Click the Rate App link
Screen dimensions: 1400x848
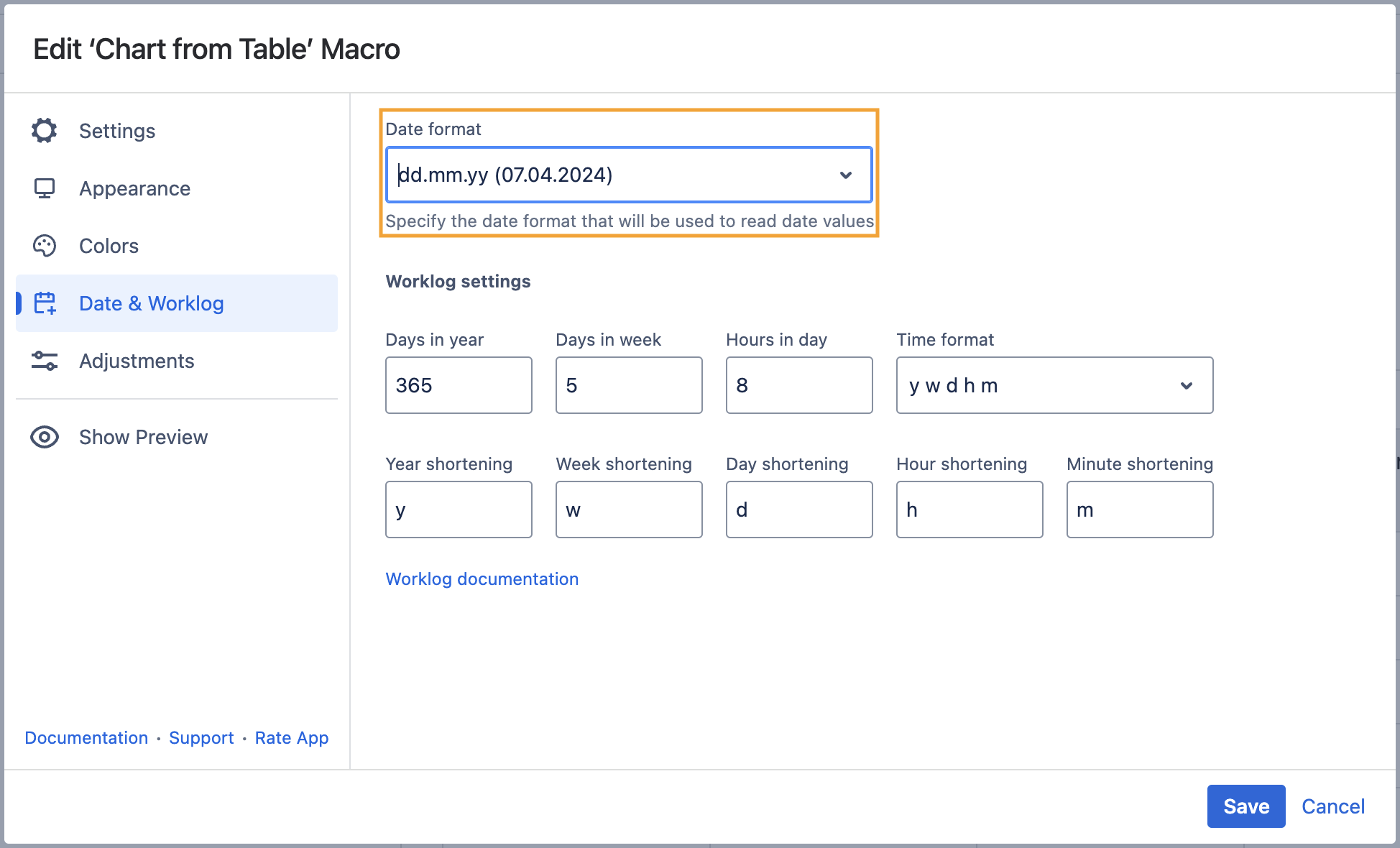tap(291, 738)
